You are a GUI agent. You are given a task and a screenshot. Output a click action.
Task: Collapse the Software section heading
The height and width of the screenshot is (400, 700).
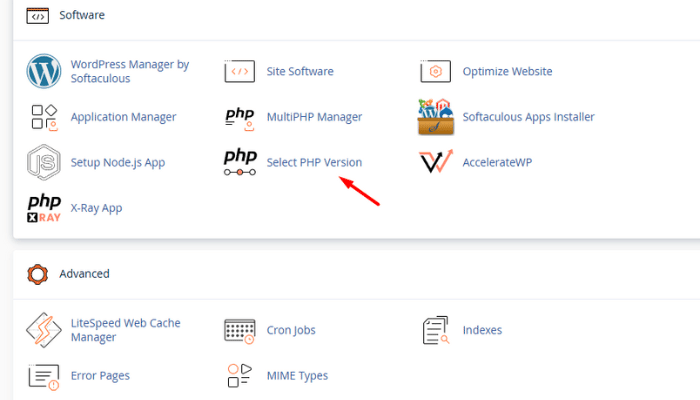click(82, 15)
